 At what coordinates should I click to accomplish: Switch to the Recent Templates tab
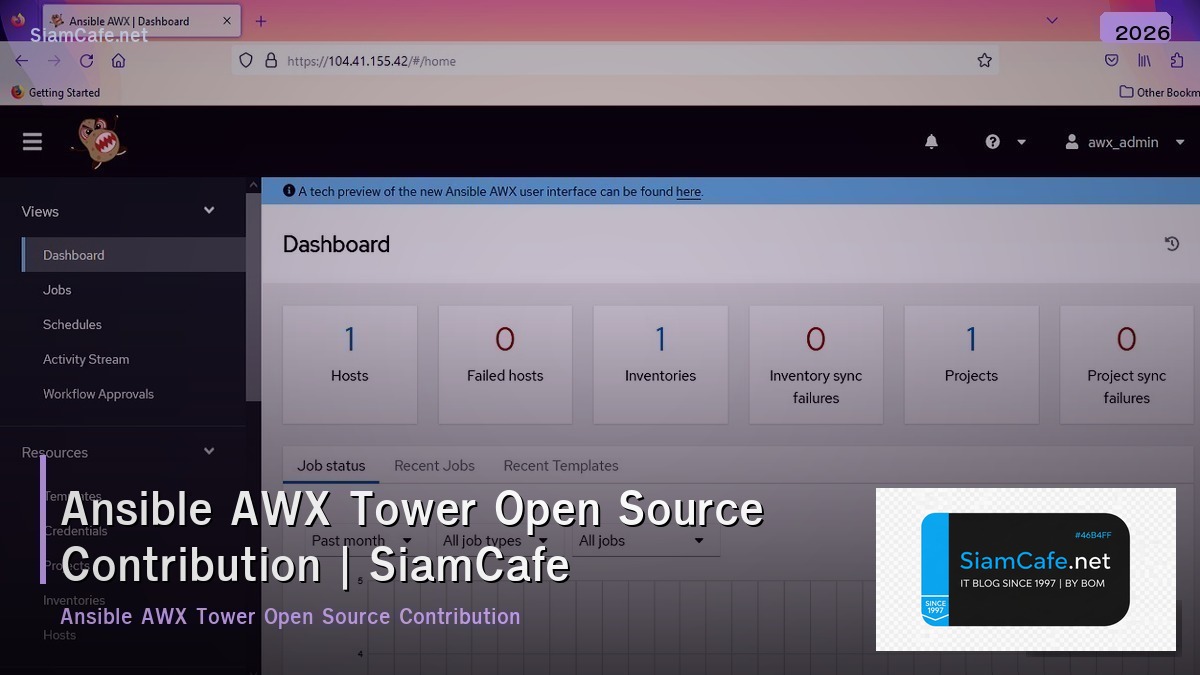[x=561, y=466]
